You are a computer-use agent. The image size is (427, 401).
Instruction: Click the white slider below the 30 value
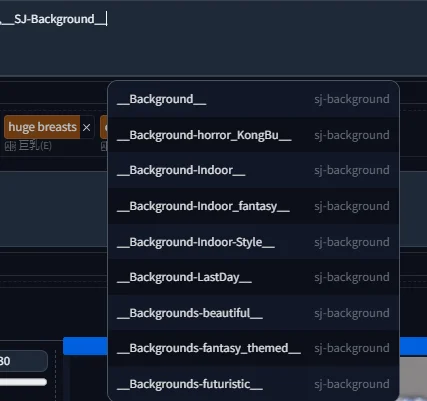pos(23,382)
